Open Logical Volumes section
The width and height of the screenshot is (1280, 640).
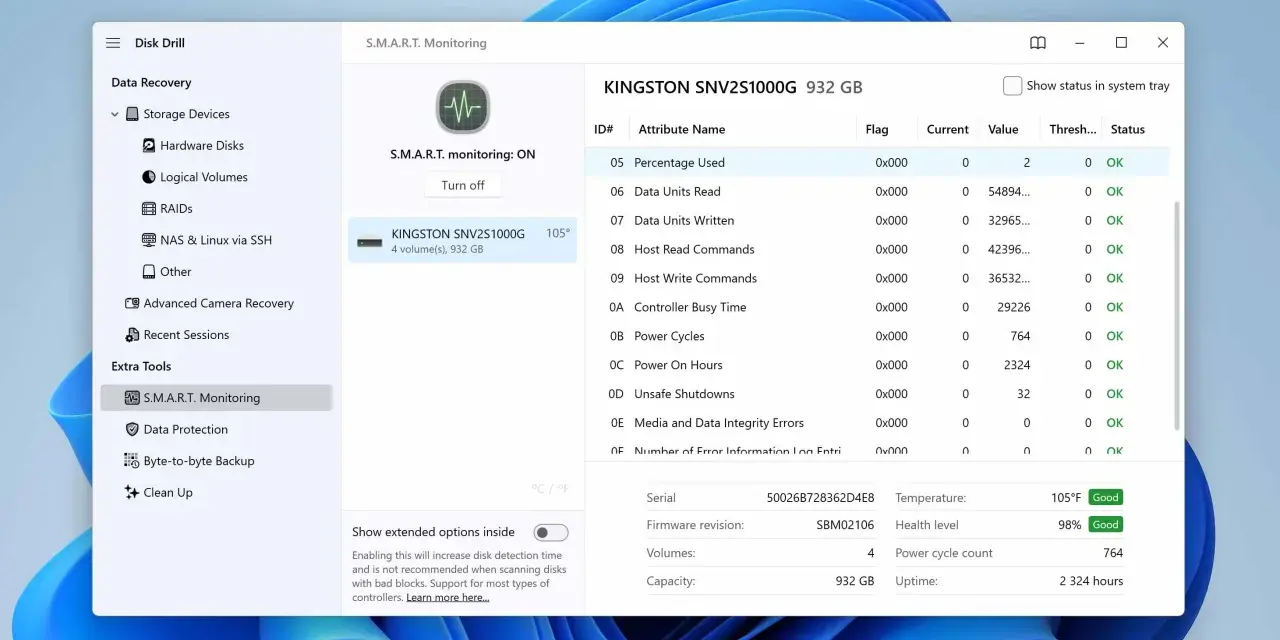pos(203,177)
